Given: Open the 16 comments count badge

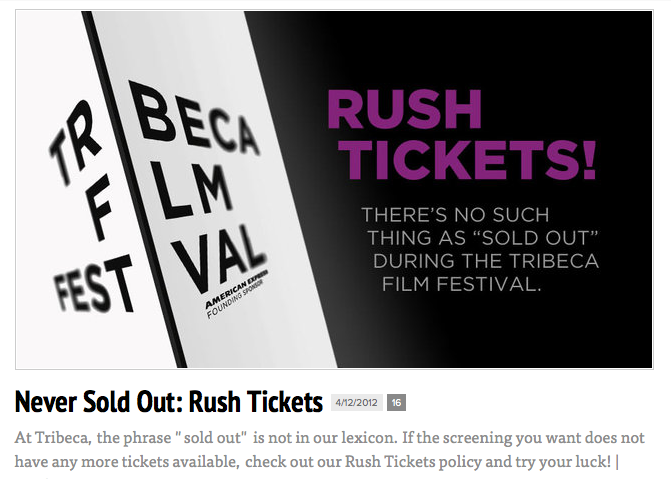Looking at the screenshot, I should (397, 403).
